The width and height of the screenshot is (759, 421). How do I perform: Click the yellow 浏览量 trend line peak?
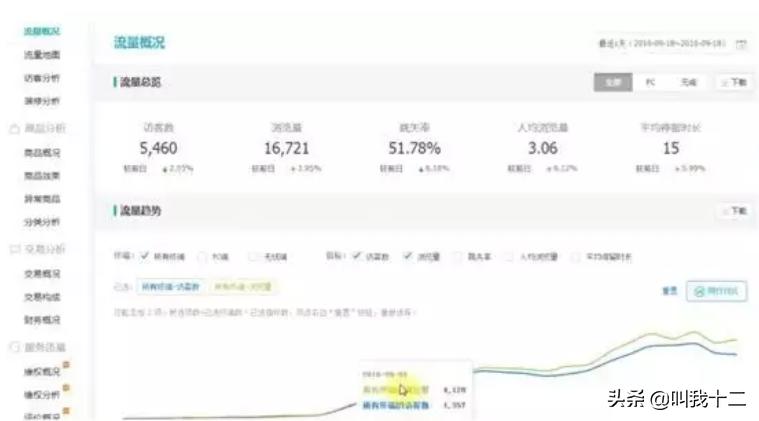click(x=695, y=333)
